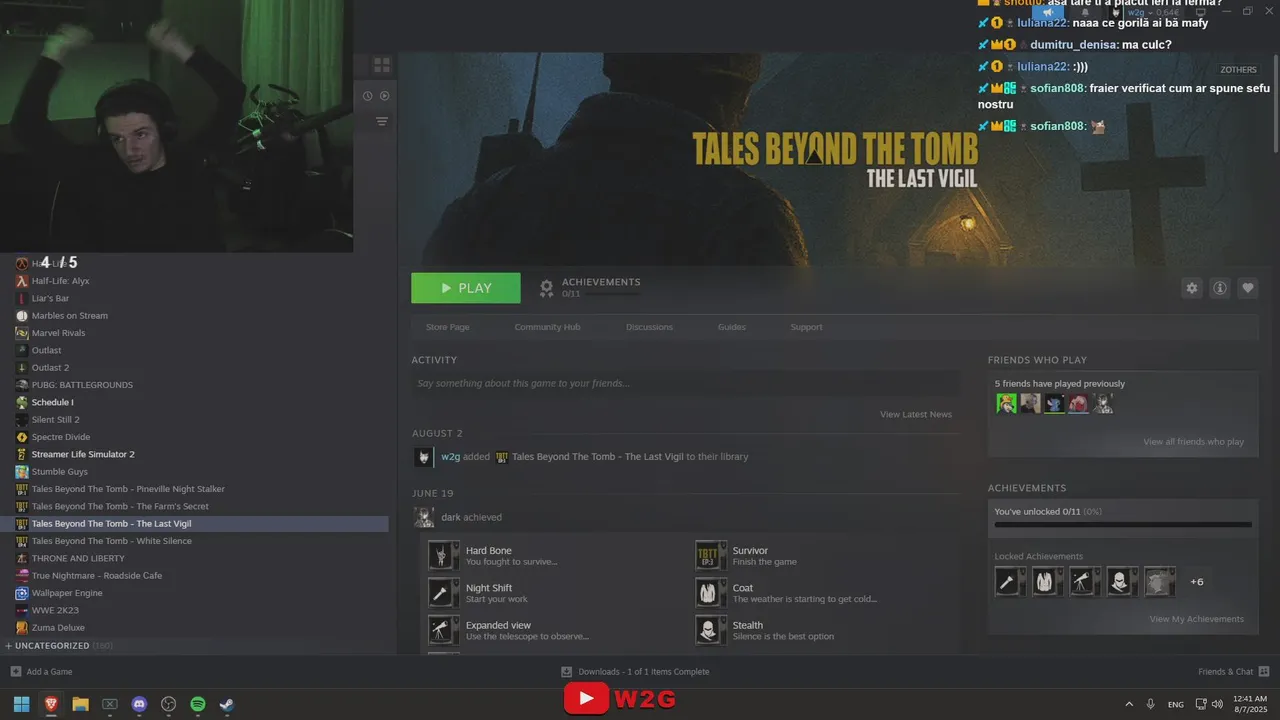Viewport: 1280px width, 720px height.
Task: Open Brave browser from taskbar
Action: pos(51,704)
